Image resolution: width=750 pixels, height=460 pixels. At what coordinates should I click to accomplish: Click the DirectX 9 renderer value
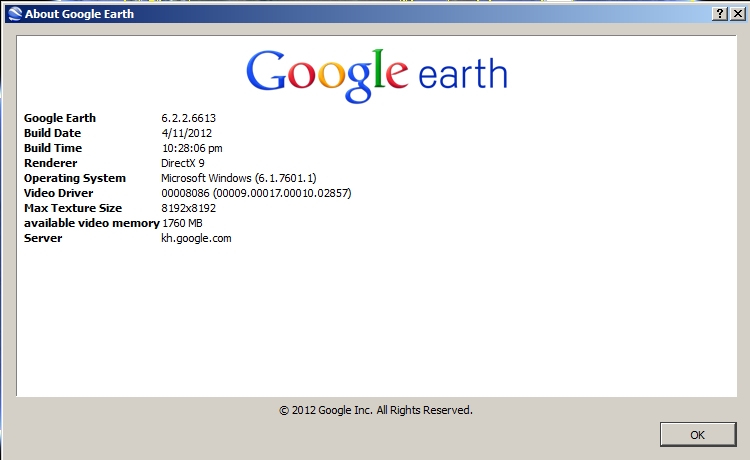[183, 163]
